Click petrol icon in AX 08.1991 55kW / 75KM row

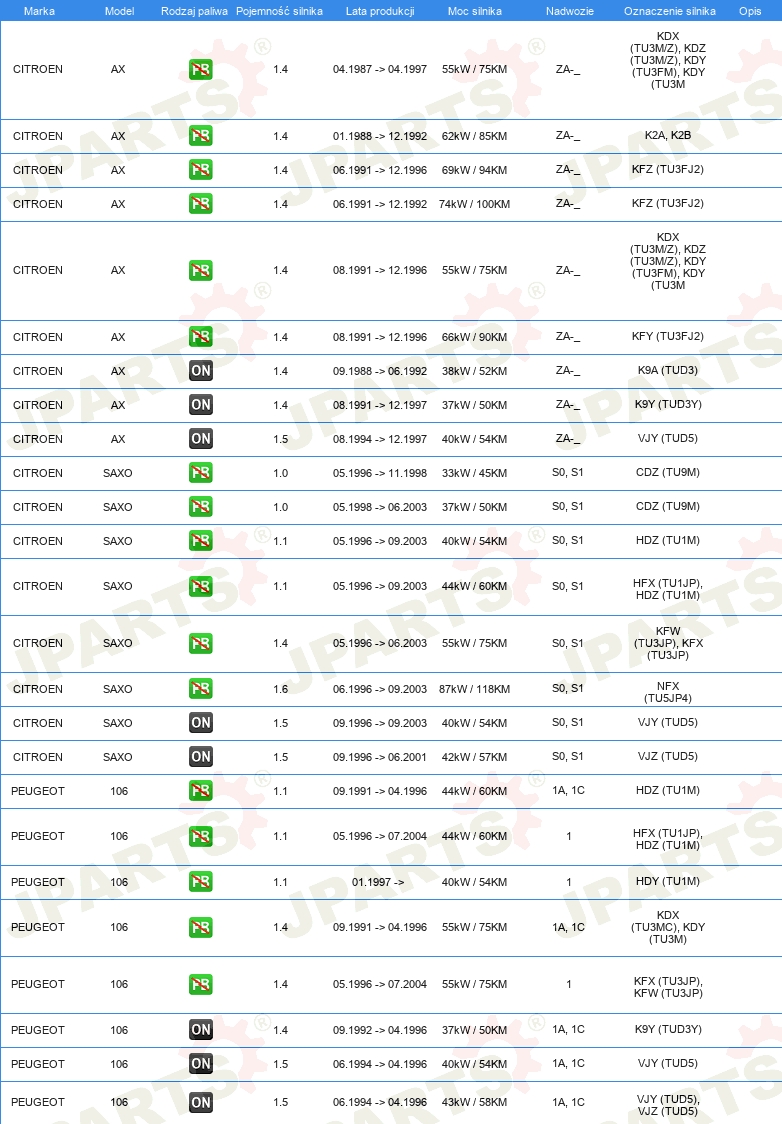point(201,270)
